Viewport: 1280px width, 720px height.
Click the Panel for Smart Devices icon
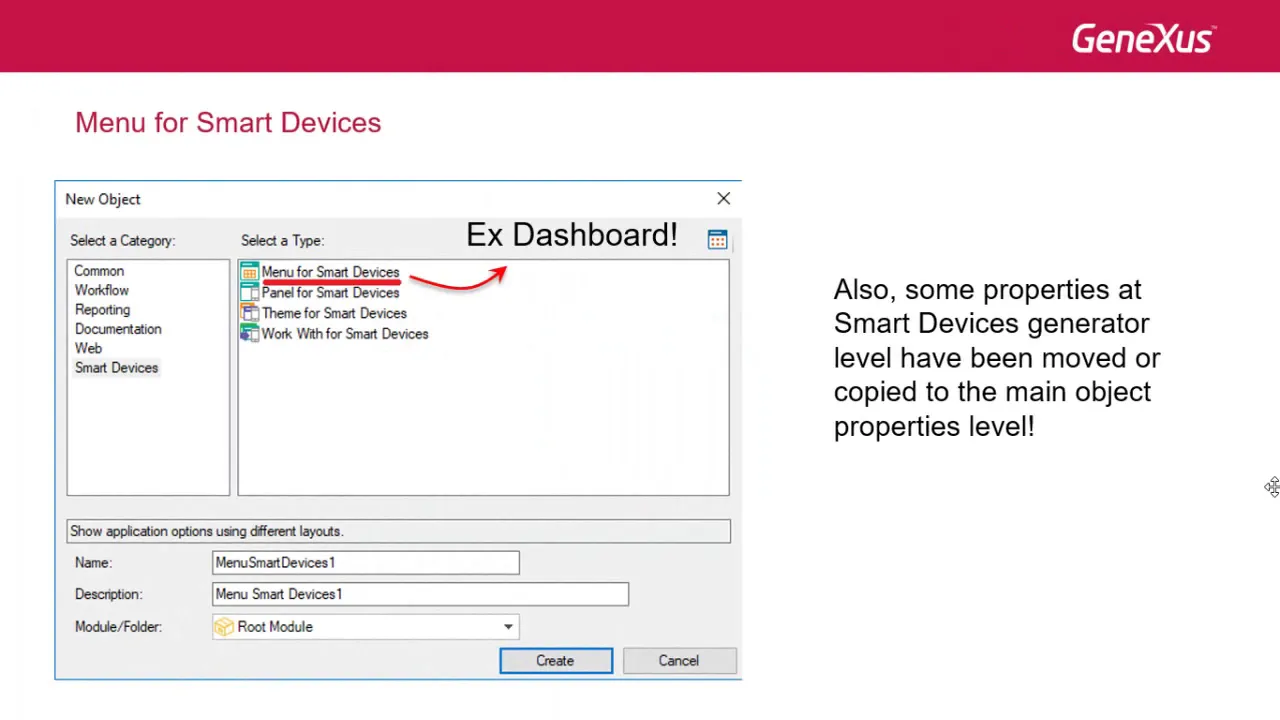pos(249,293)
